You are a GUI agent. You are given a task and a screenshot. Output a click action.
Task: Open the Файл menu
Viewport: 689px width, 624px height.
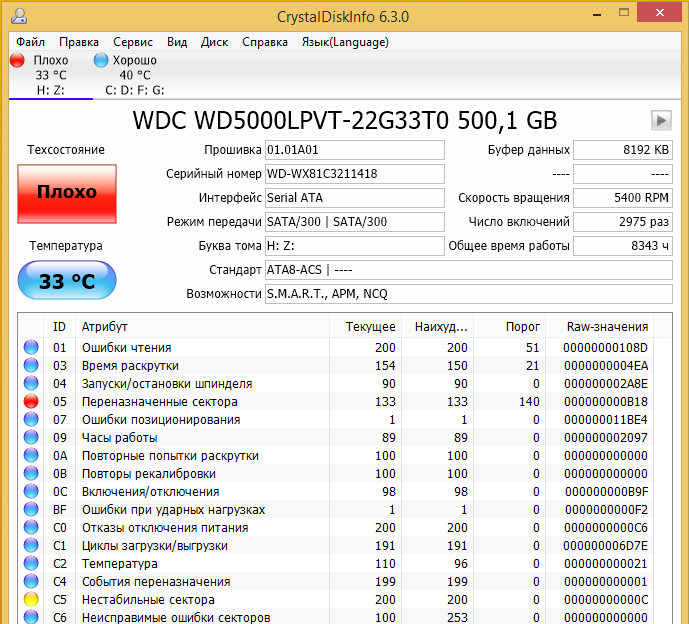tap(30, 42)
